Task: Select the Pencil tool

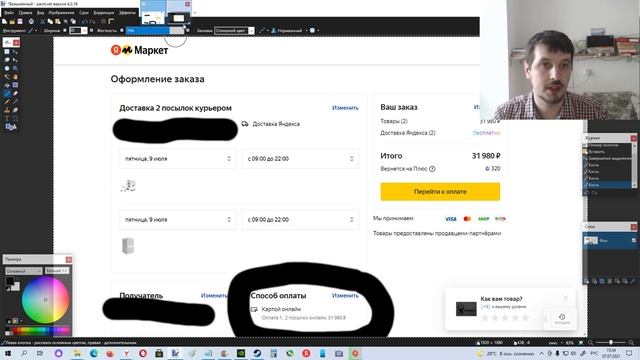Action: coord(7,102)
